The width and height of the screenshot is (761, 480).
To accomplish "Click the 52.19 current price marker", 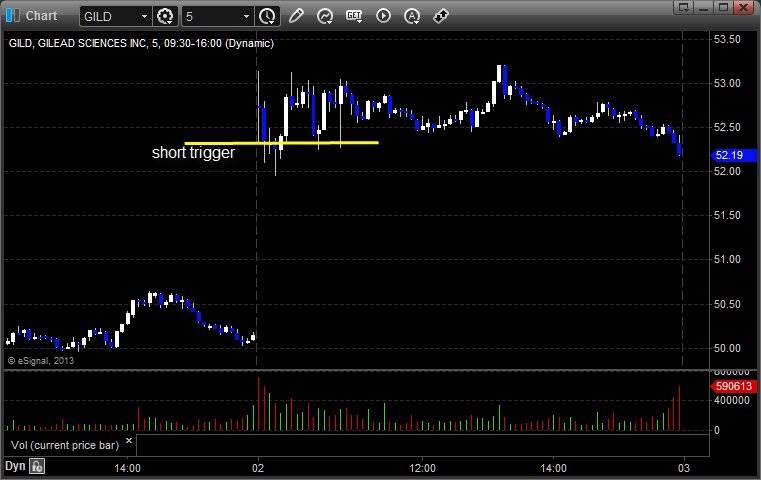I will pyautogui.click(x=733, y=155).
